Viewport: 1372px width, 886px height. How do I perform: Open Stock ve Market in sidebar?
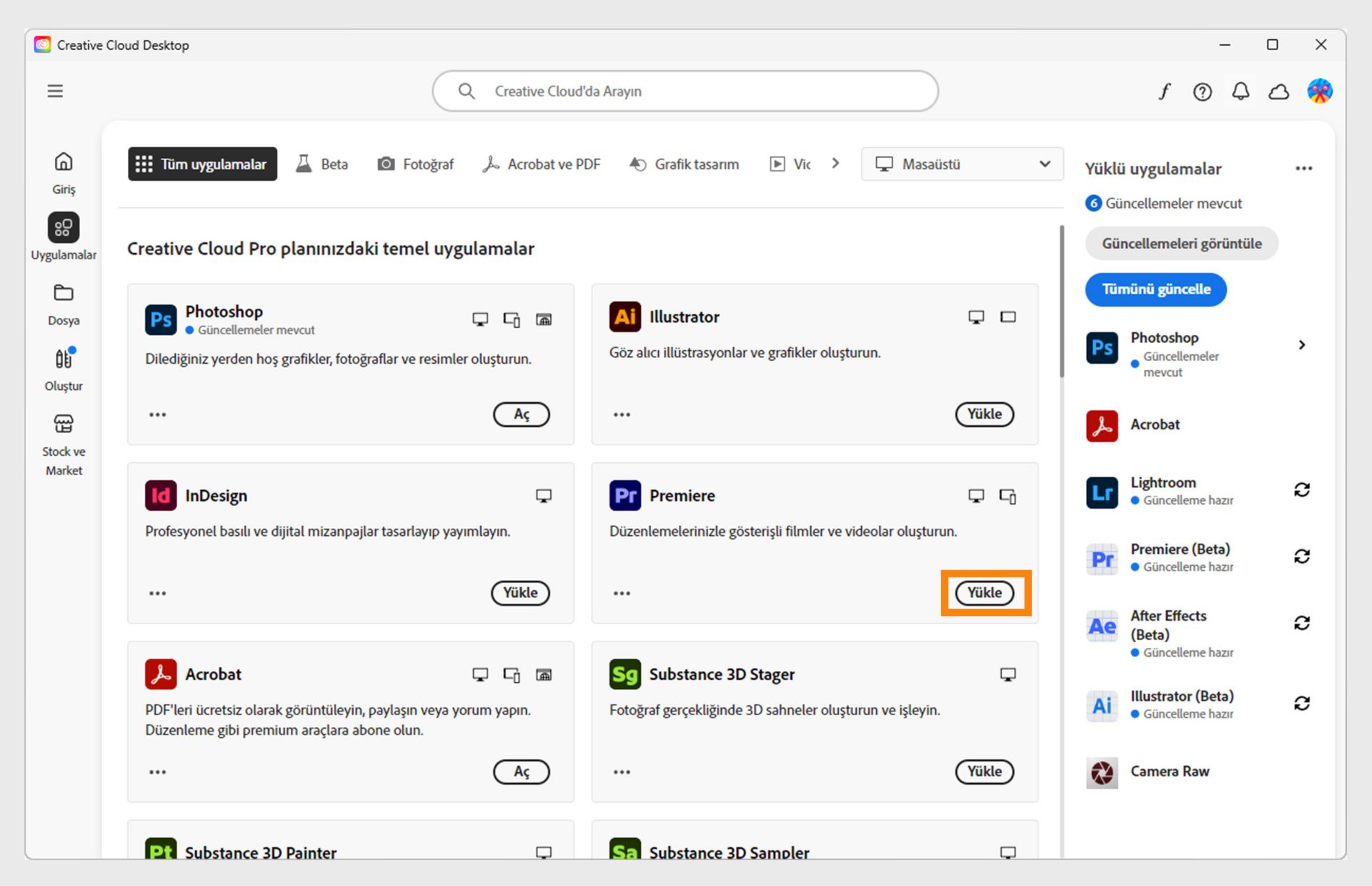[64, 444]
